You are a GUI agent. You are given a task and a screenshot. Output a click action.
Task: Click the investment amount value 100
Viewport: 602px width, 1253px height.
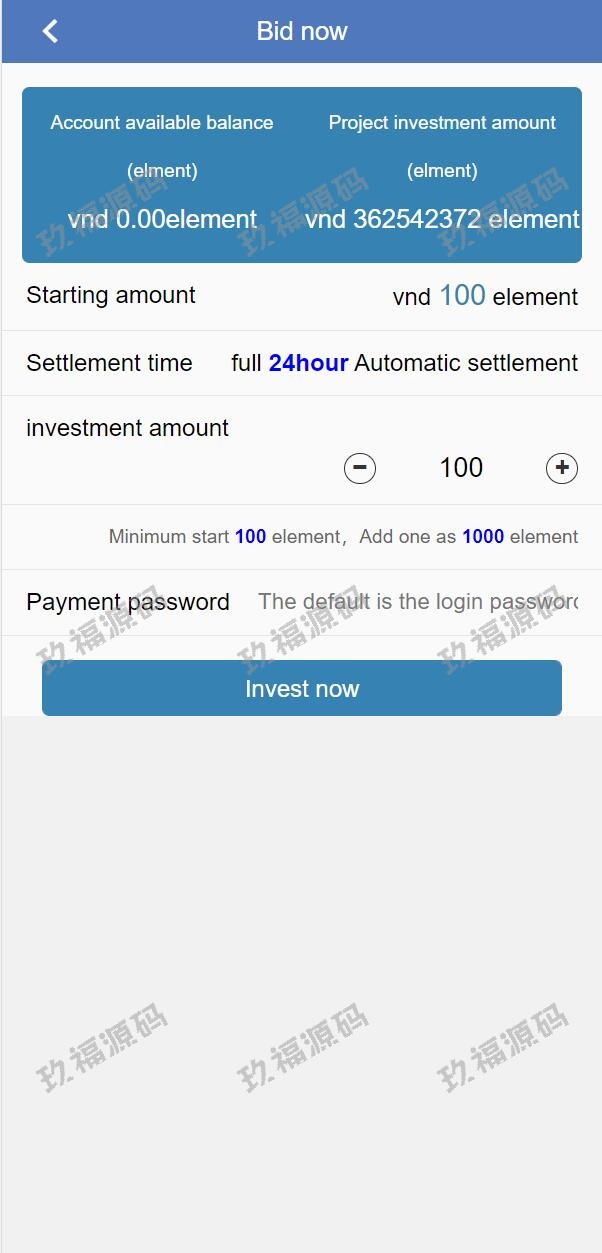tap(461, 468)
